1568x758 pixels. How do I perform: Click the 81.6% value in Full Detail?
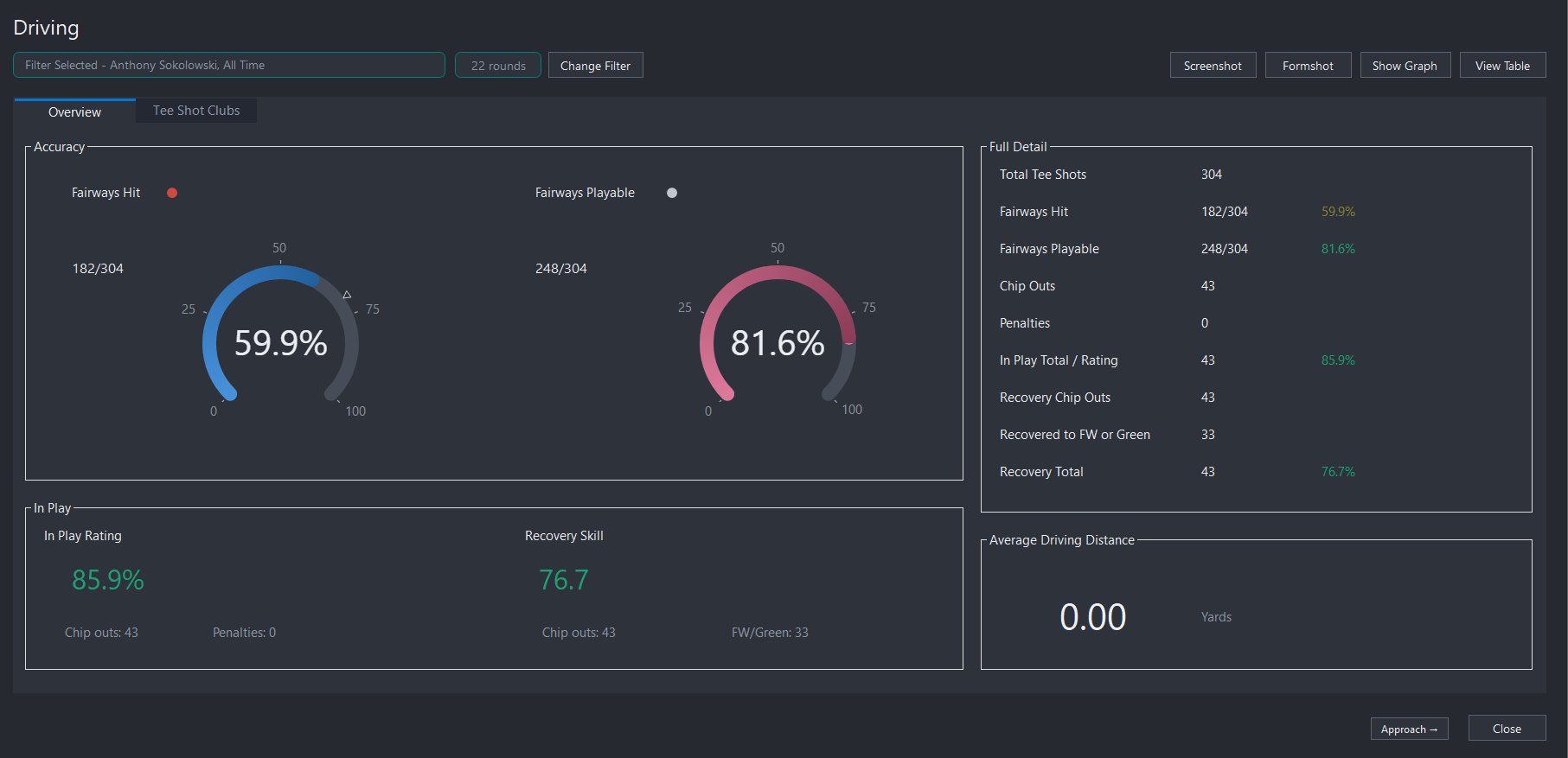coord(1338,249)
